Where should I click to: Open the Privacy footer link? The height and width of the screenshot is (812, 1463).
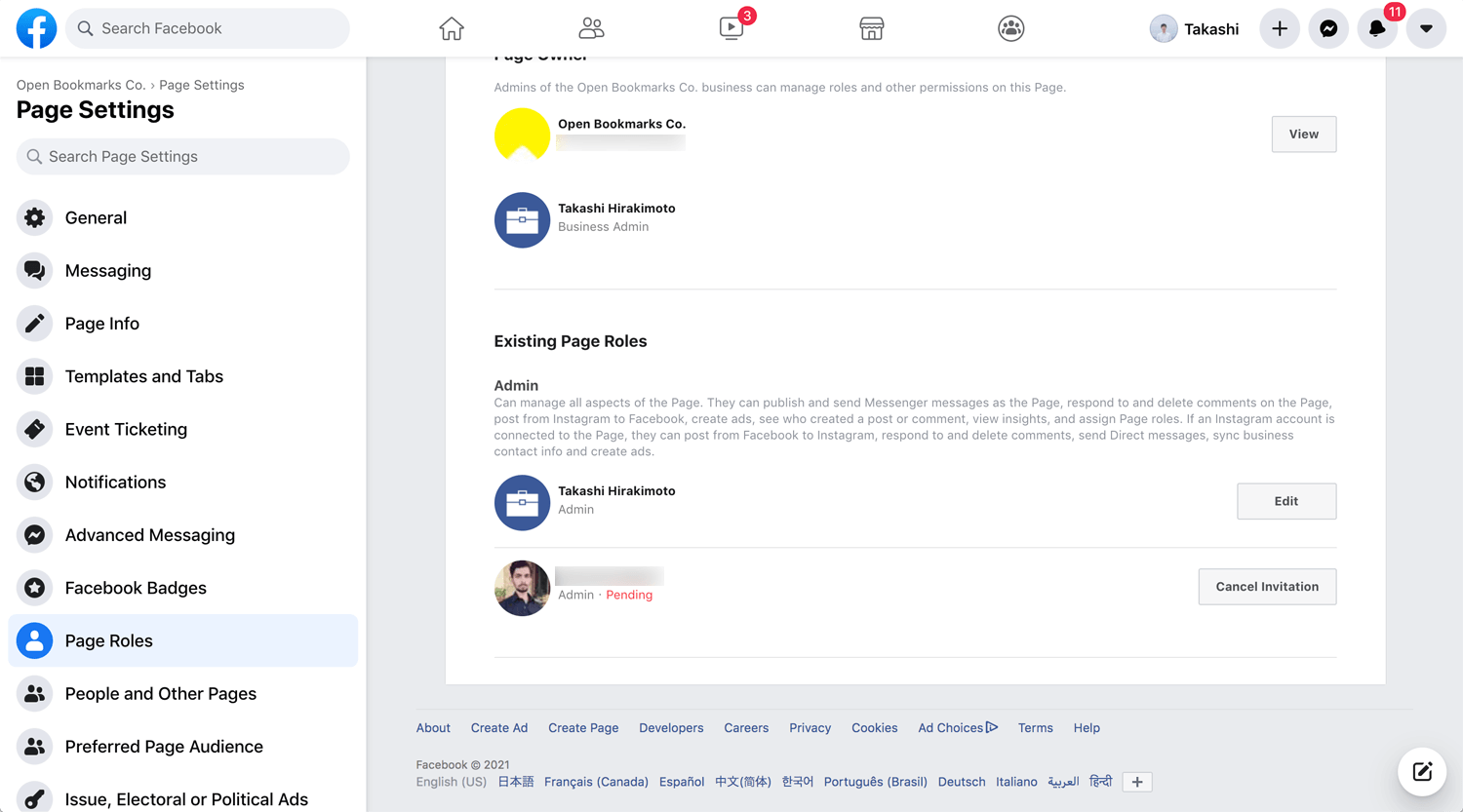810,728
